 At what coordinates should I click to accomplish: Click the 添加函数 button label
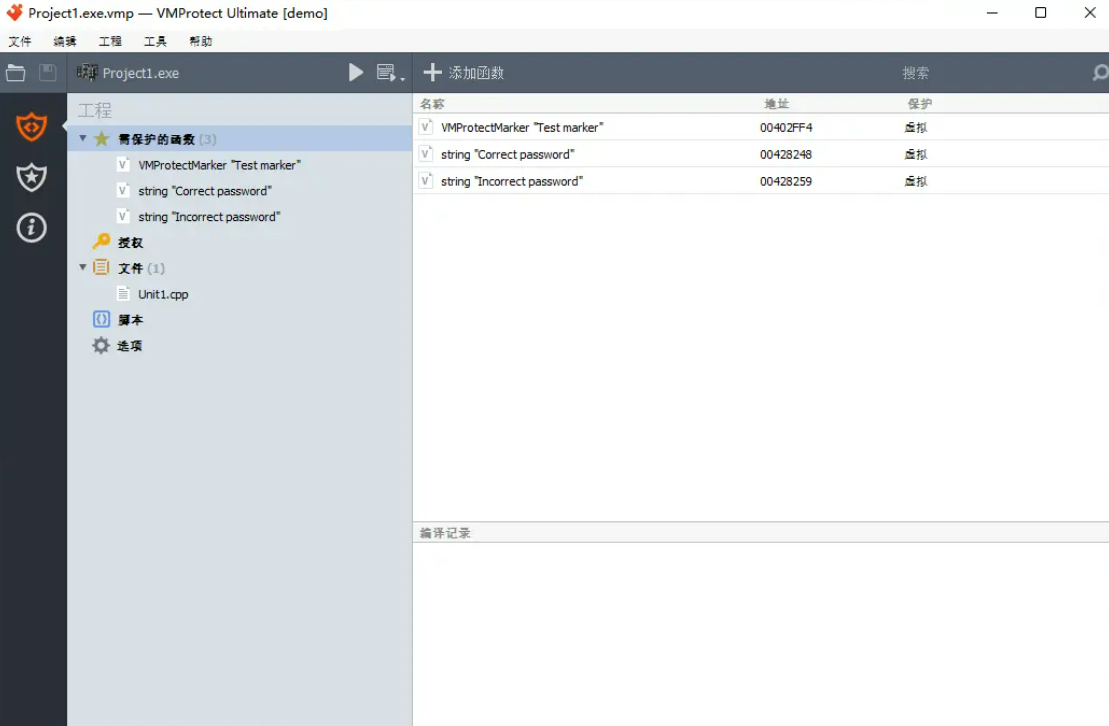[476, 73]
